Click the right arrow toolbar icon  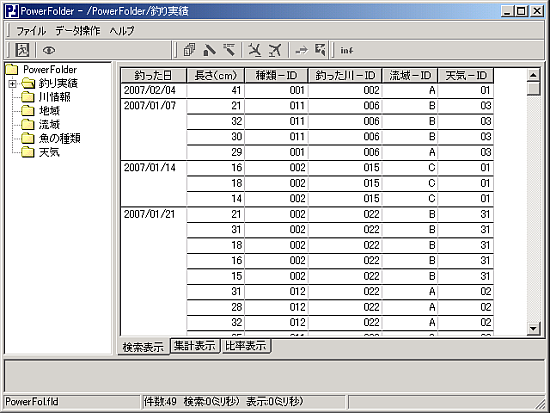(301, 50)
